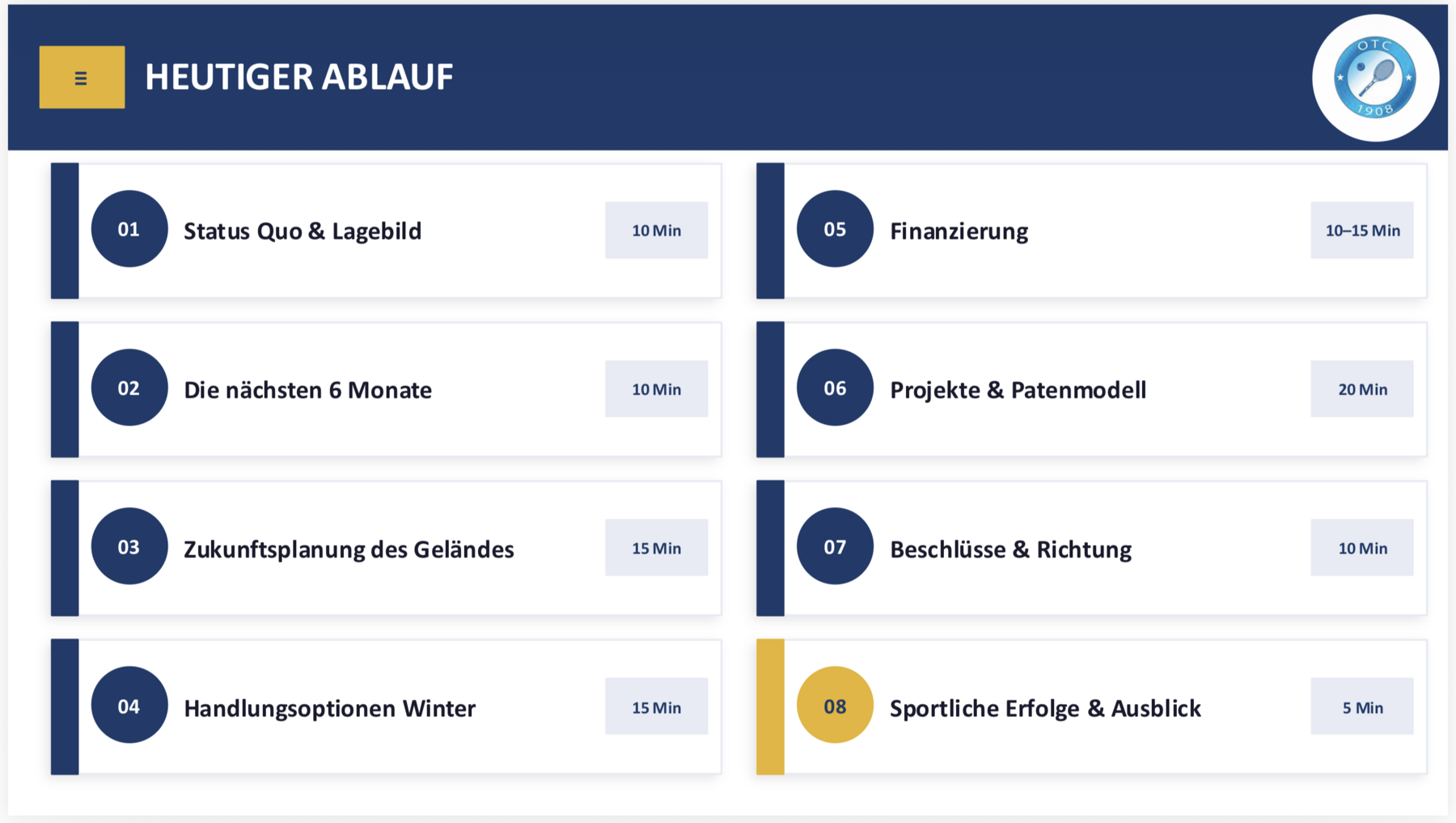The height and width of the screenshot is (823, 1456).
Task: Select the 05 circle for Finanzierung
Action: [835, 229]
